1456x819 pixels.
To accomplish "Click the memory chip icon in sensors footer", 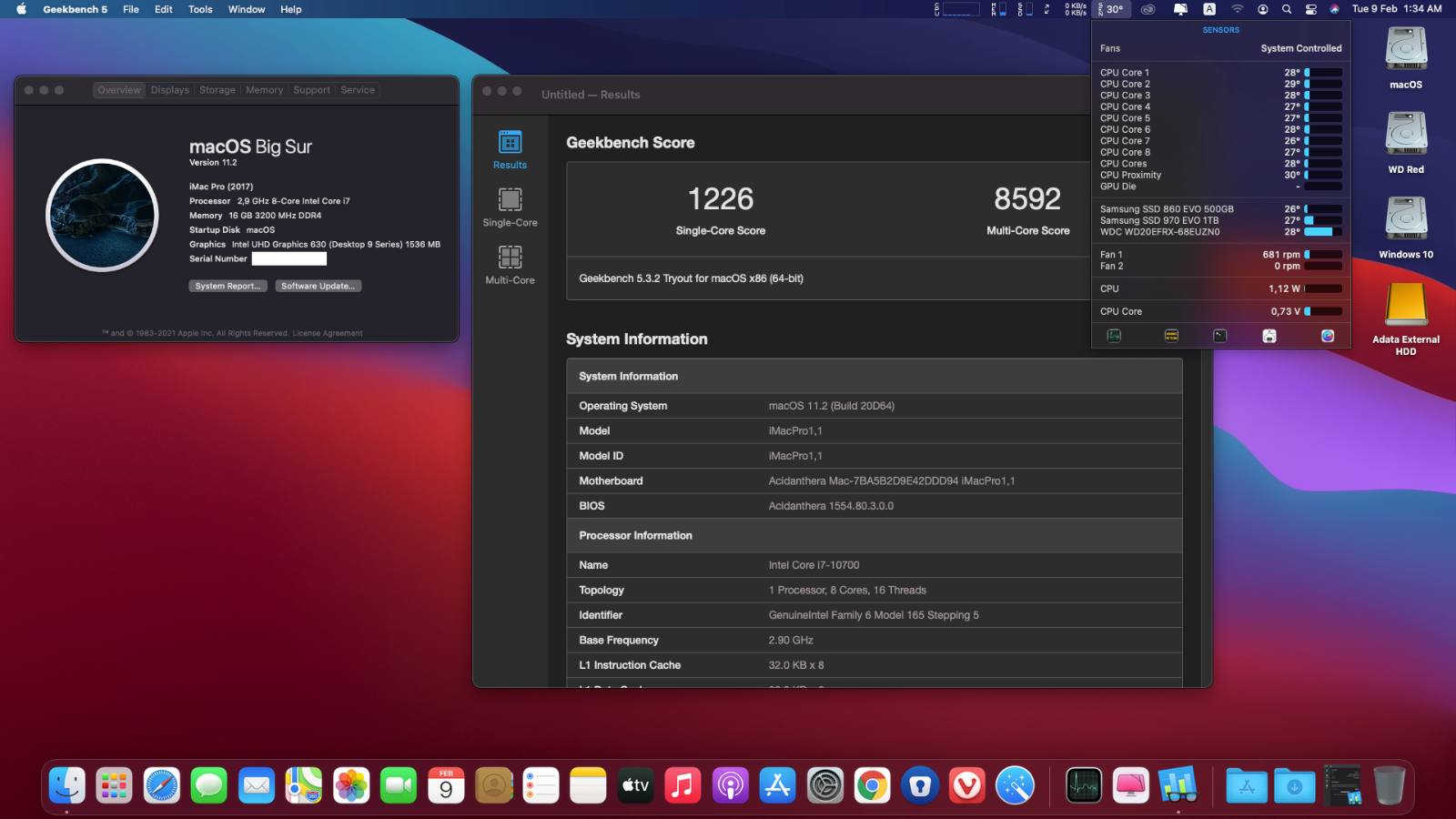I will tap(1171, 336).
